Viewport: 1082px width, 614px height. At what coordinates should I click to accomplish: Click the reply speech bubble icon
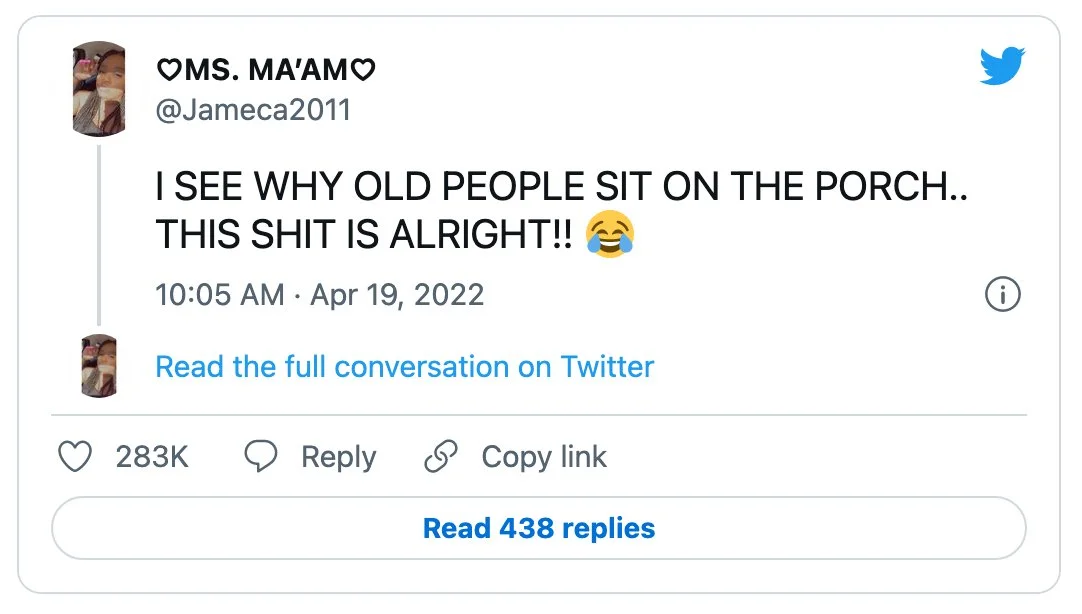(x=261, y=457)
